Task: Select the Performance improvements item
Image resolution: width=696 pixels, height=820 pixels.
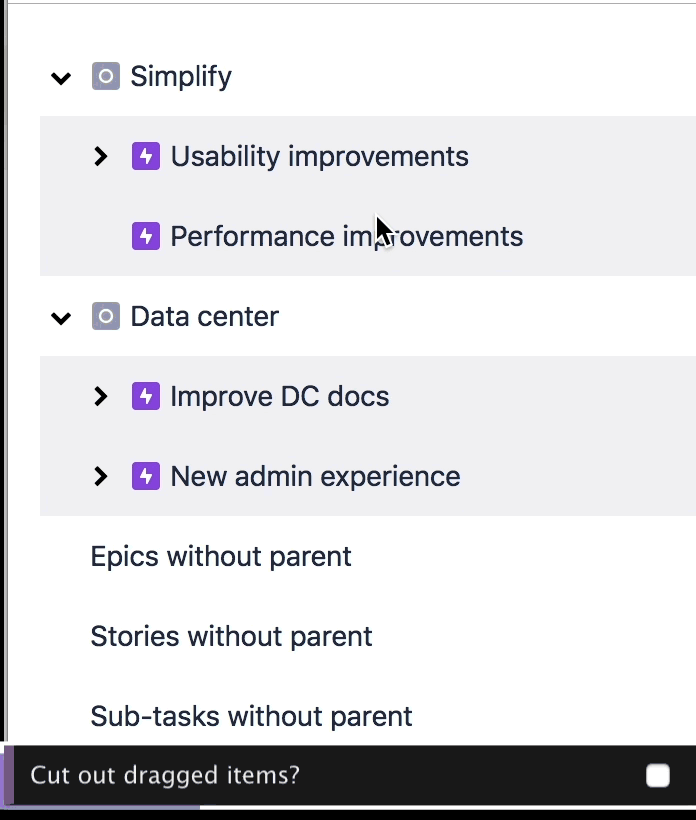Action: pos(346,236)
